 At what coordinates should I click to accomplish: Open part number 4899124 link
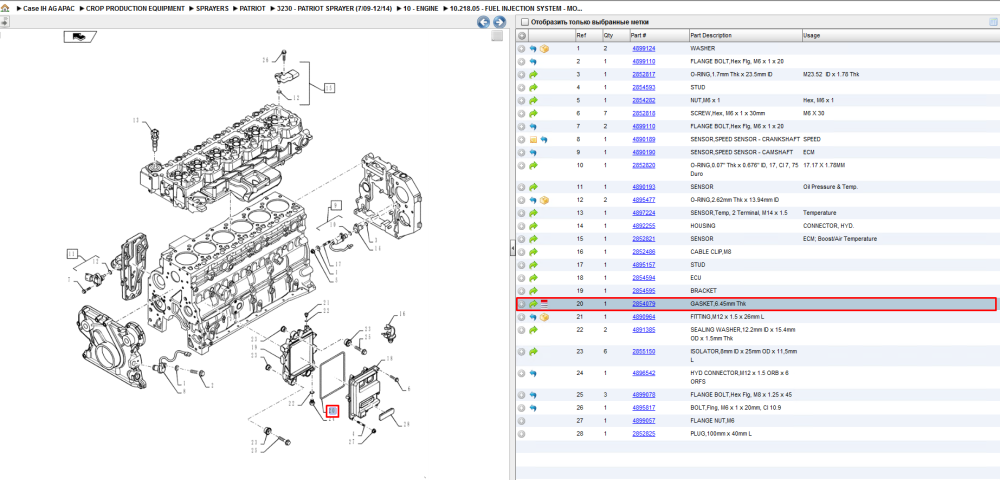point(643,48)
